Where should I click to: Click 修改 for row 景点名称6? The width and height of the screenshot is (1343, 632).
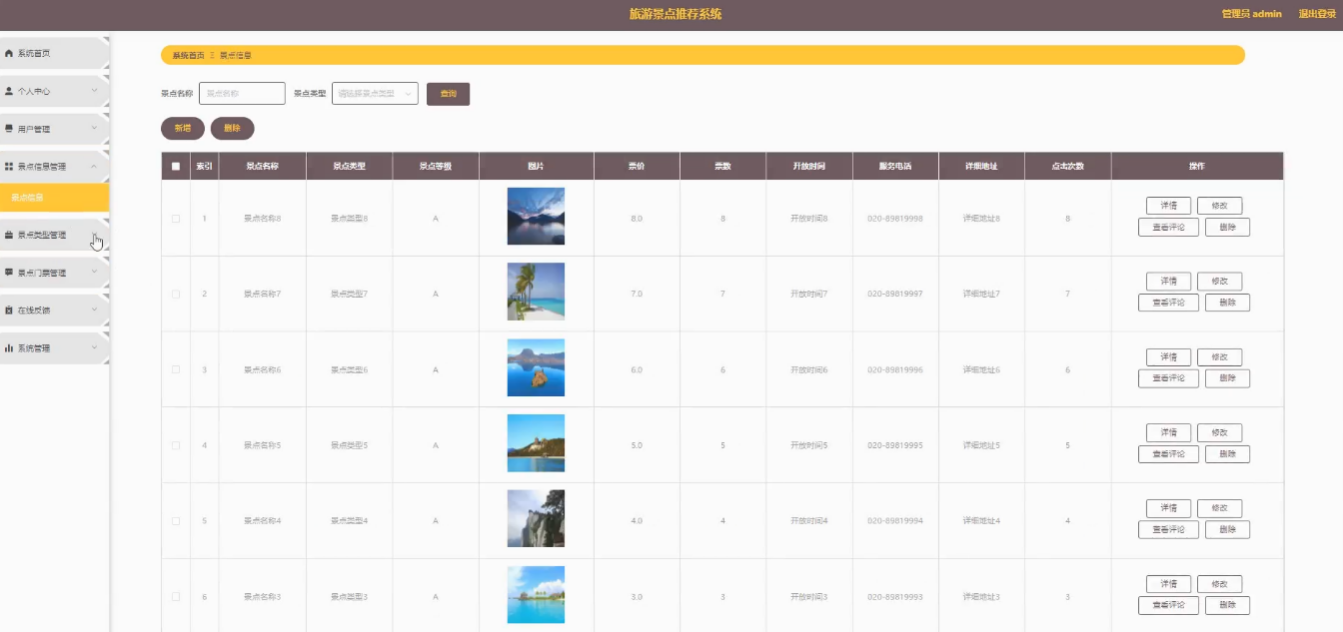(1219, 357)
